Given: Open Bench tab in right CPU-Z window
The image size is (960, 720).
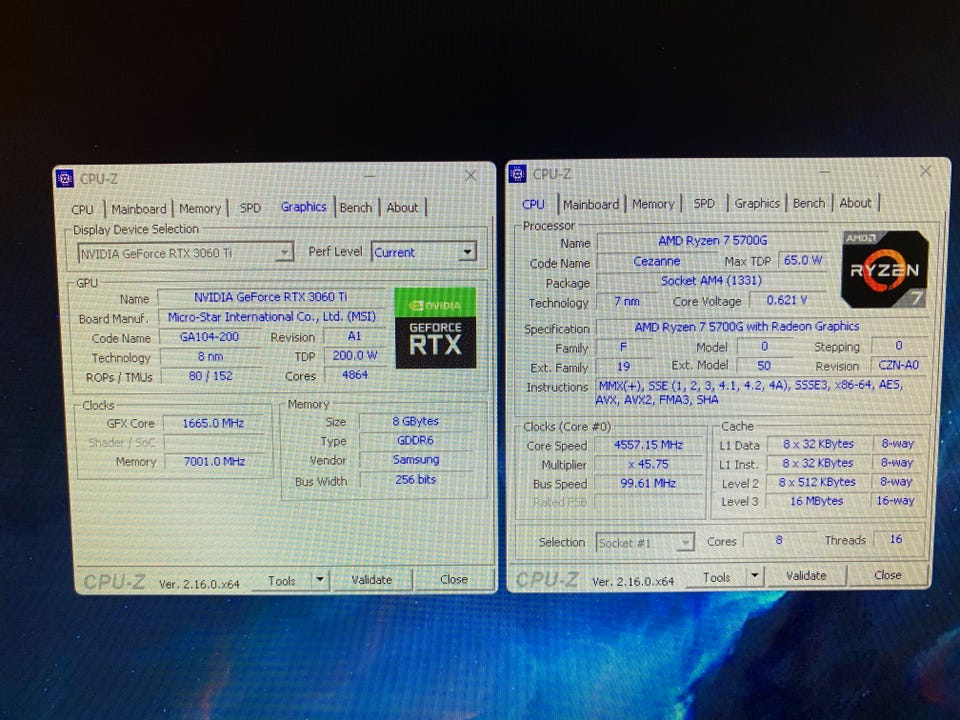Looking at the screenshot, I should click(x=809, y=203).
